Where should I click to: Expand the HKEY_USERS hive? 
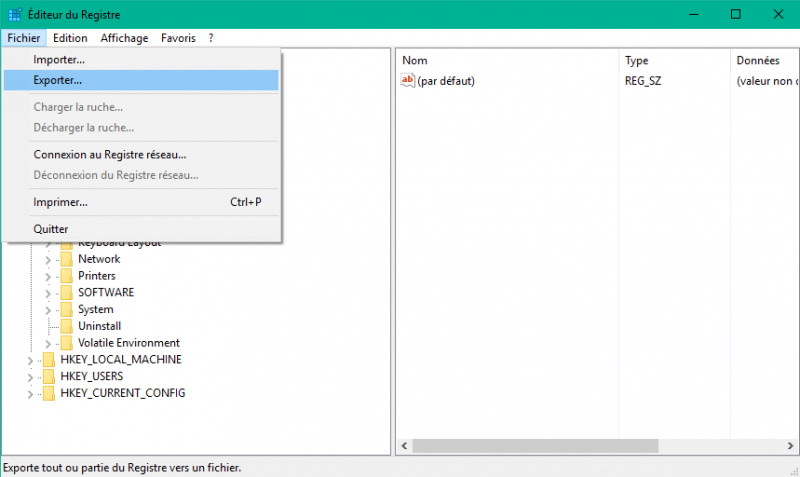pyautogui.click(x=30, y=378)
